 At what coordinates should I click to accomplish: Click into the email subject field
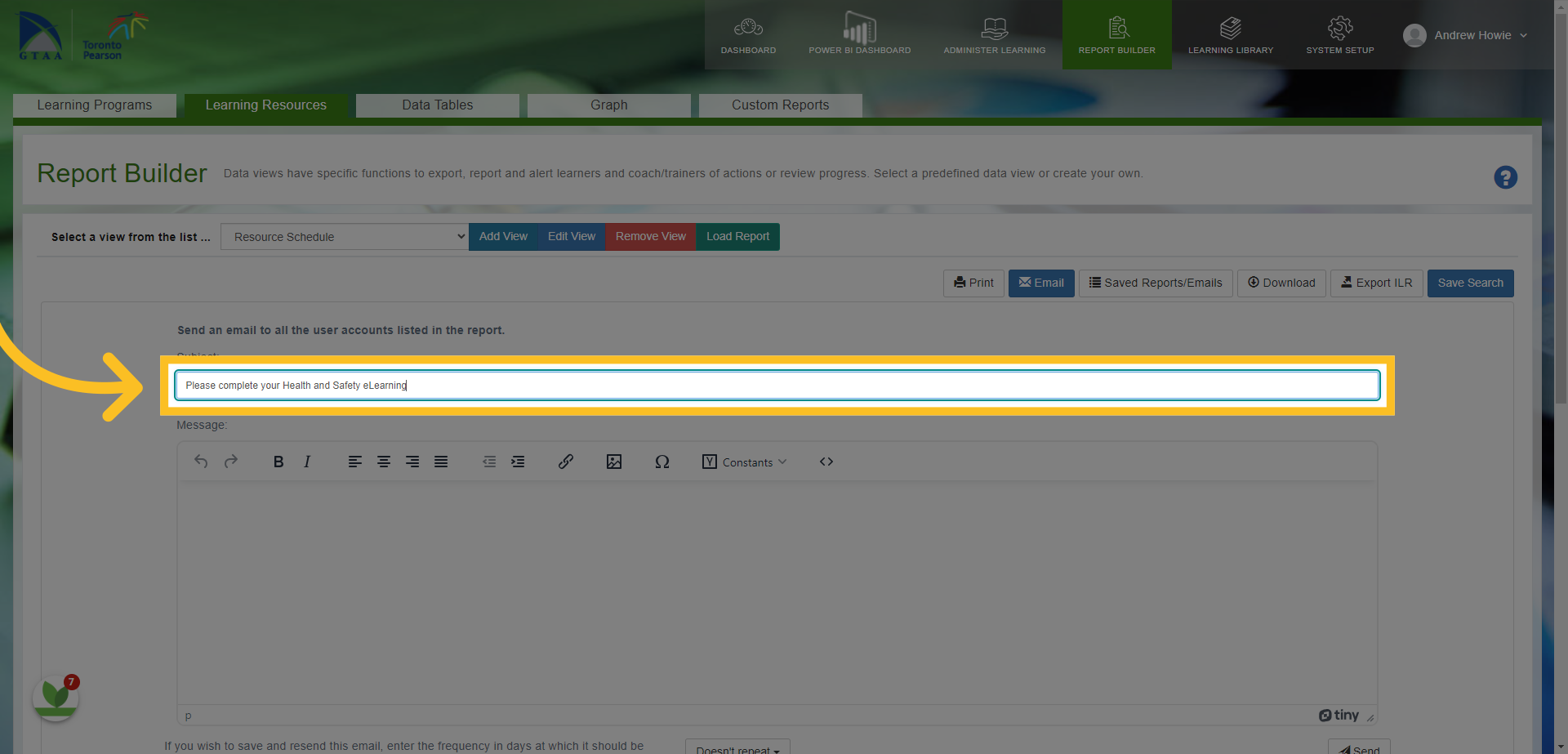pyautogui.click(x=777, y=386)
